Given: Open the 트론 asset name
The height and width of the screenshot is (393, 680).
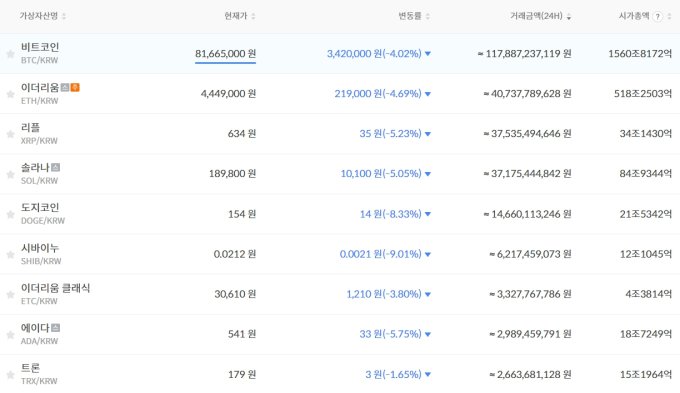Looking at the screenshot, I should pyautogui.click(x=30, y=368).
